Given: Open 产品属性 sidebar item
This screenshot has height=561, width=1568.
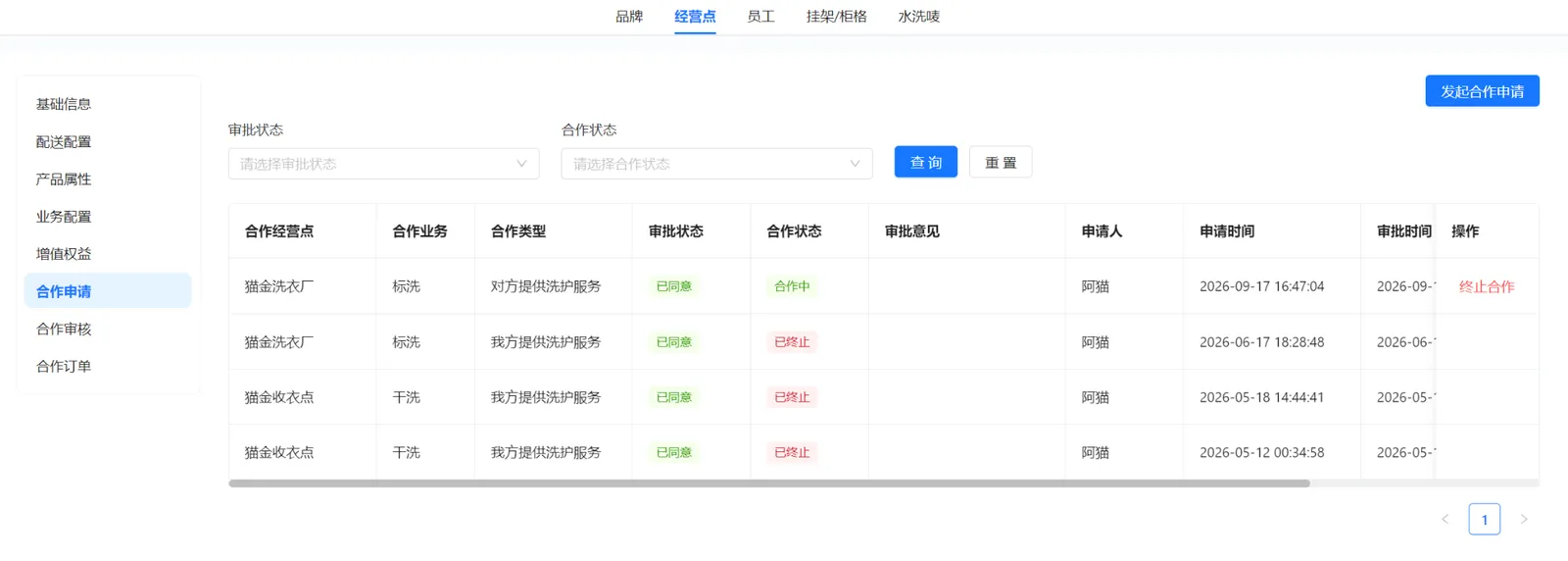Looking at the screenshot, I should (108, 179).
